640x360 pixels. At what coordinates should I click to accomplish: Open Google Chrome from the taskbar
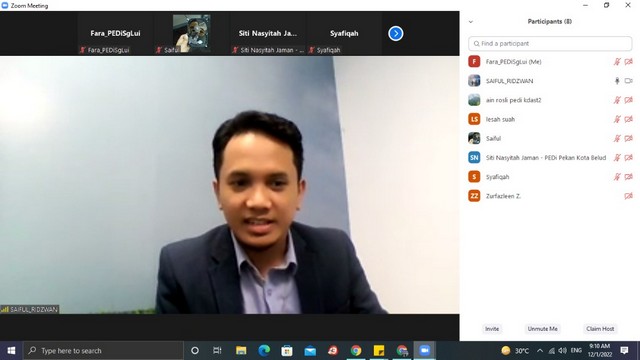click(356, 350)
